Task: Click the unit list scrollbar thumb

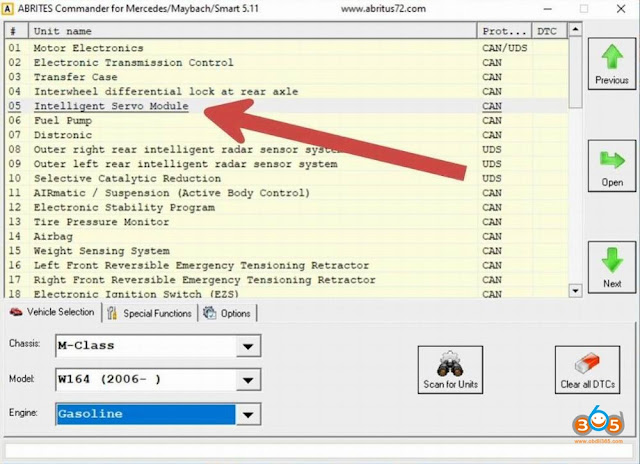Action: point(575,72)
